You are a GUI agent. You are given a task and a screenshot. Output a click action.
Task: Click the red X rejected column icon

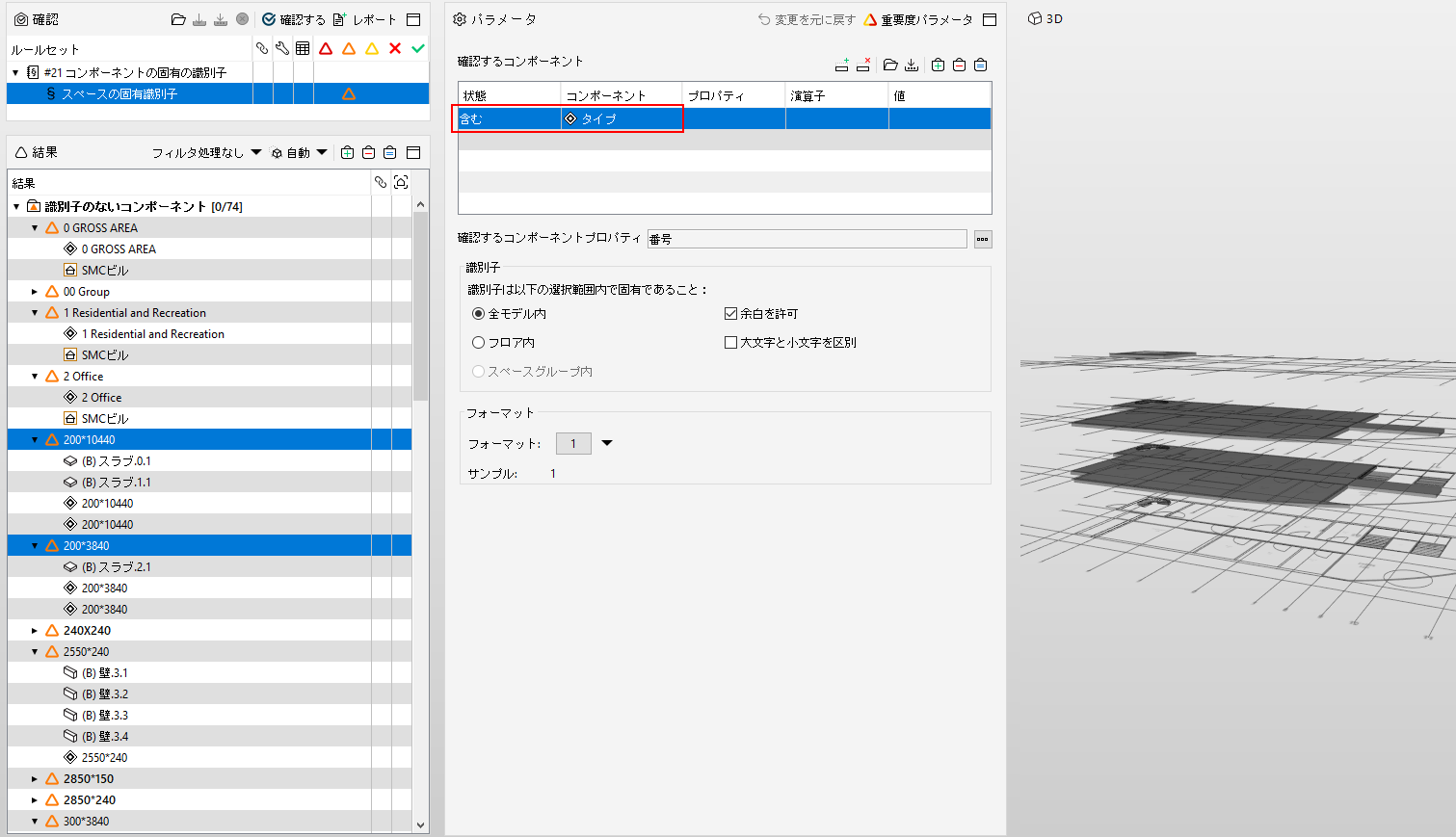(x=395, y=48)
